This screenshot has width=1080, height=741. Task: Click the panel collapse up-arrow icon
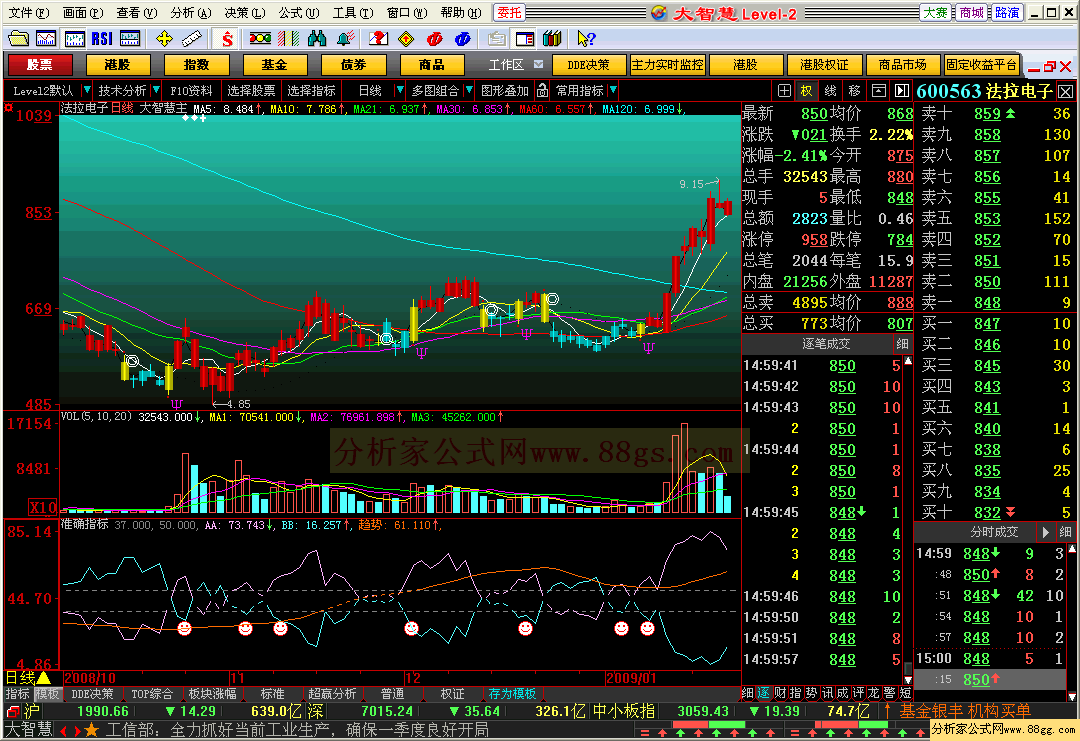[x=879, y=90]
